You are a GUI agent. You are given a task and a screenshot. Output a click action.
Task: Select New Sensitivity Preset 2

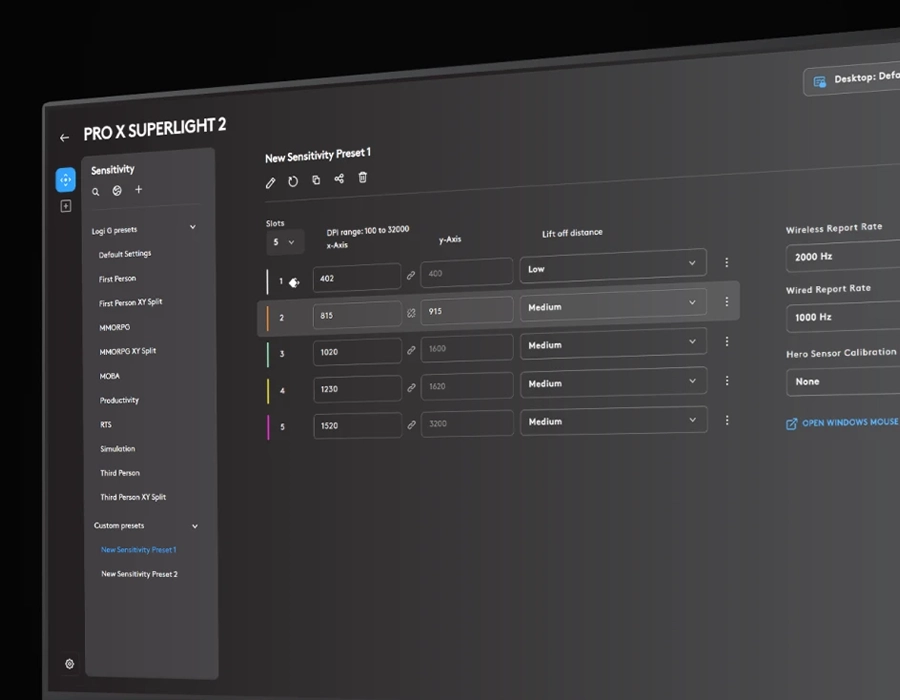point(139,574)
